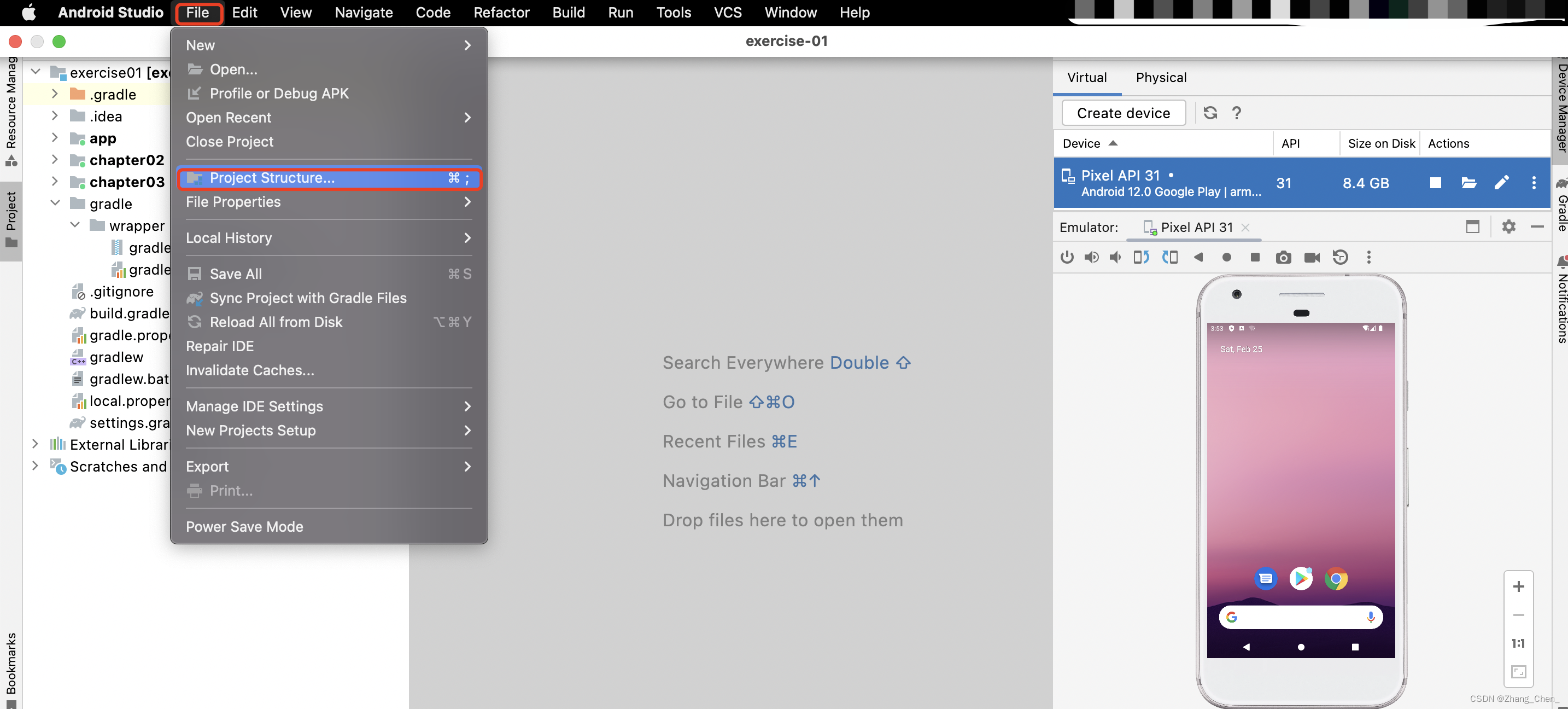Edit Pixel API 31 with pencil icon
1568x709 pixels.
point(1502,183)
